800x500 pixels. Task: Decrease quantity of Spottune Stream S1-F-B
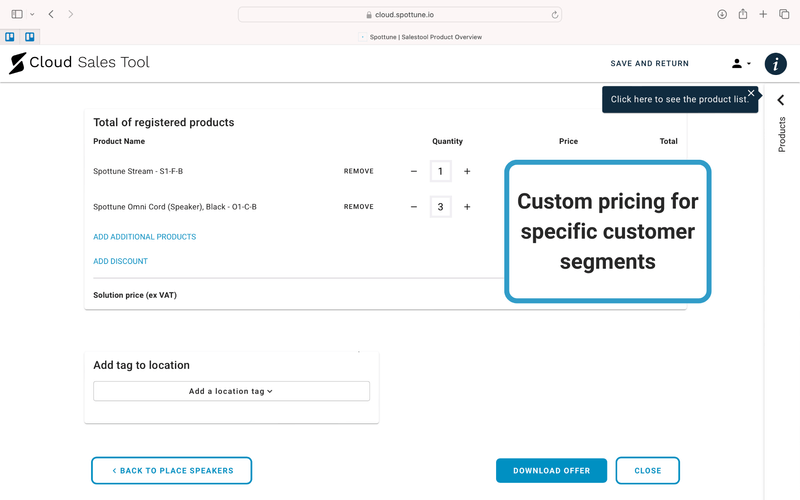pos(414,171)
